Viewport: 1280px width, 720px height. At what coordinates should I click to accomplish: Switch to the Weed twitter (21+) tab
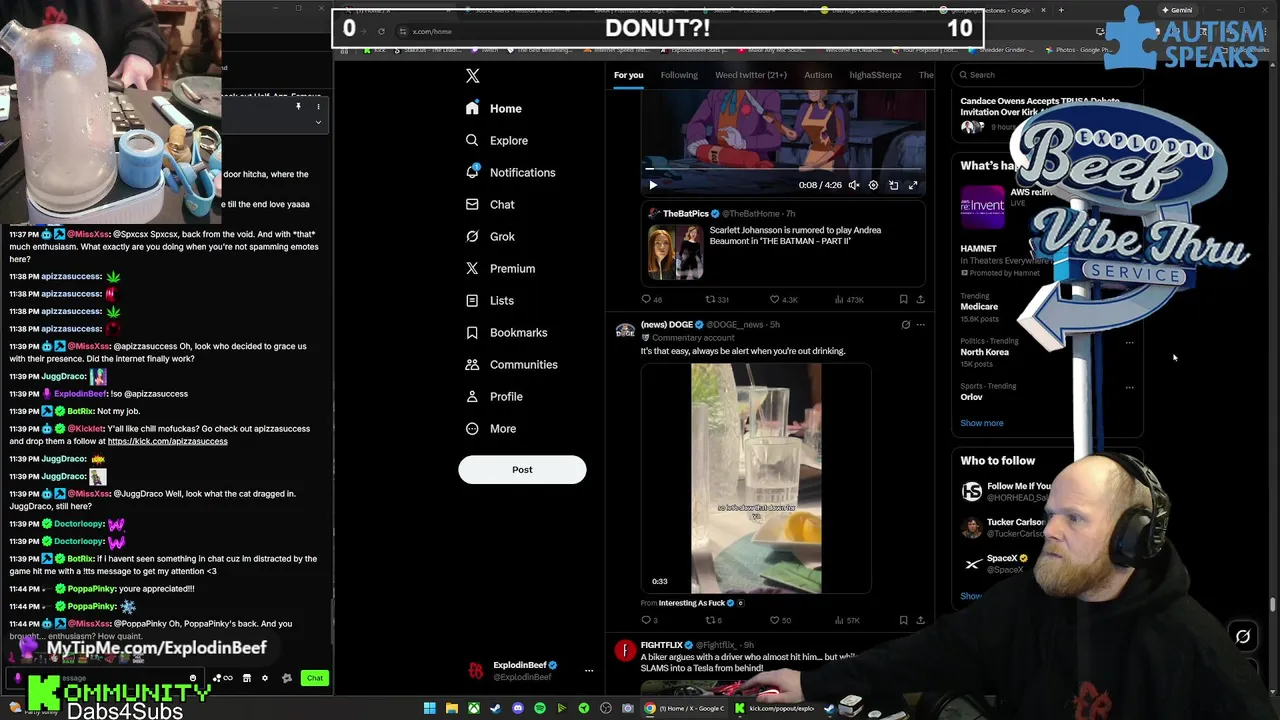coord(751,75)
